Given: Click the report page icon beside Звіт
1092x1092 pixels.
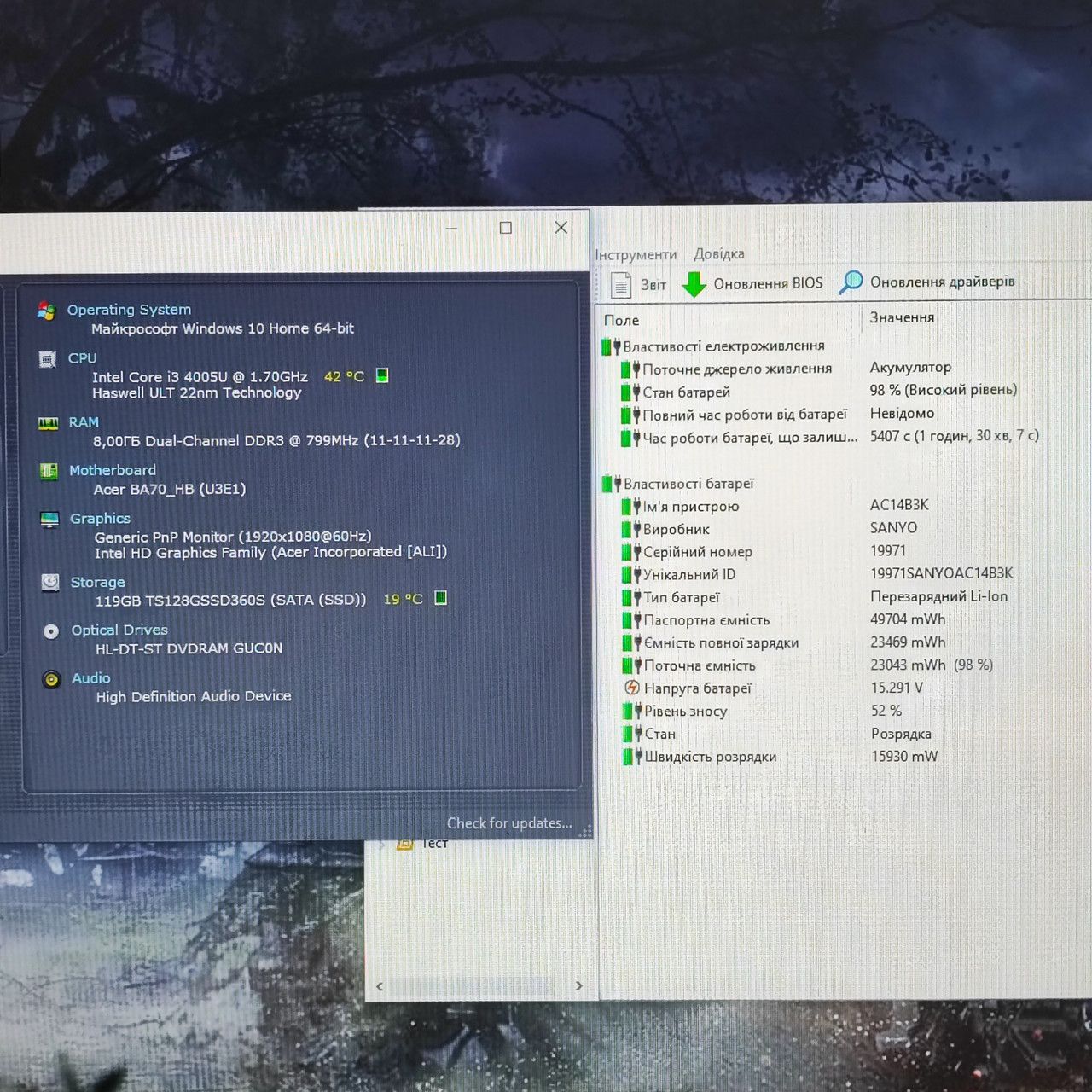Looking at the screenshot, I should 621,284.
